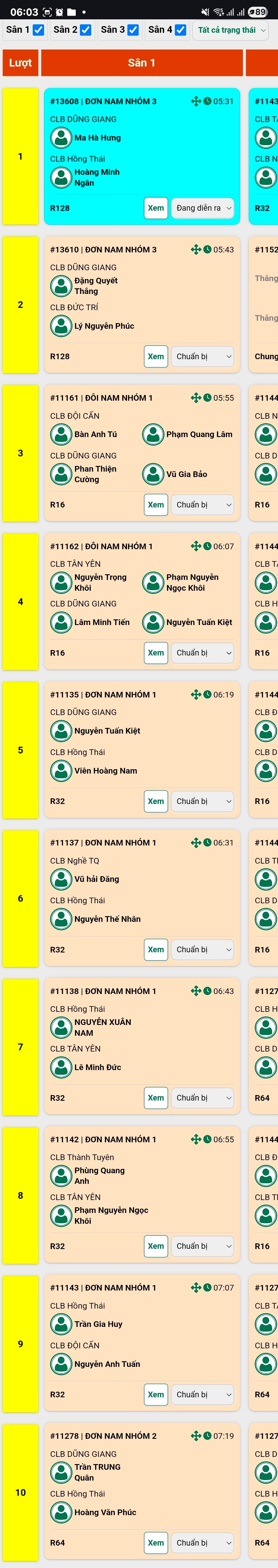Image resolution: width=278 pixels, height=1568 pixels.
Task: Click Phạm Quang Lâm's avatar icon
Action: point(153,434)
